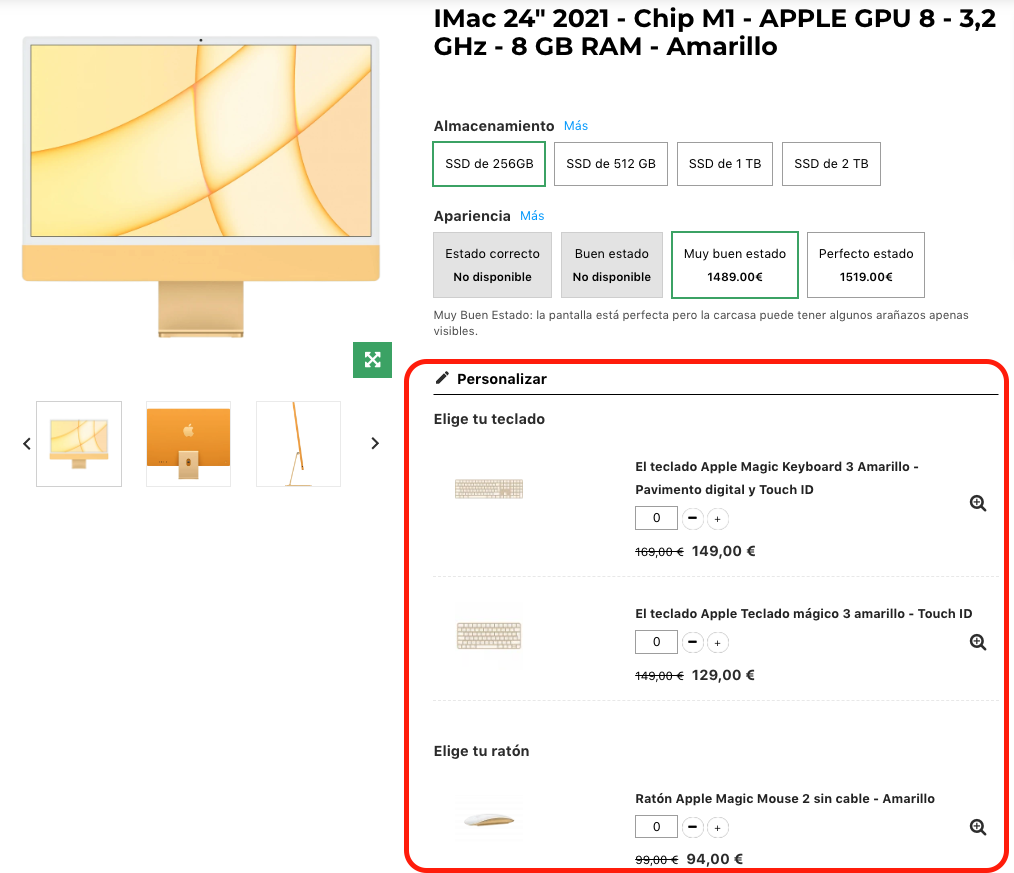Image resolution: width=1014 pixels, height=873 pixels.
Task: Select orange back view iMac thumbnail
Action: click(x=188, y=444)
